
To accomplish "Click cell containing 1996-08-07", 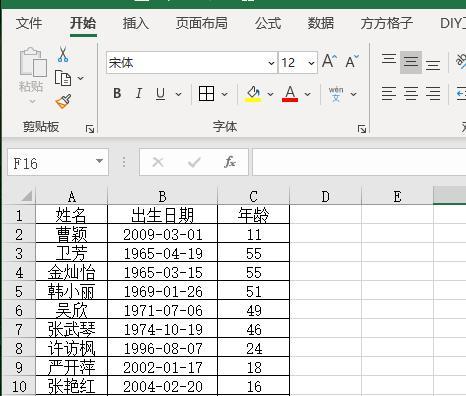I will coord(162,348).
